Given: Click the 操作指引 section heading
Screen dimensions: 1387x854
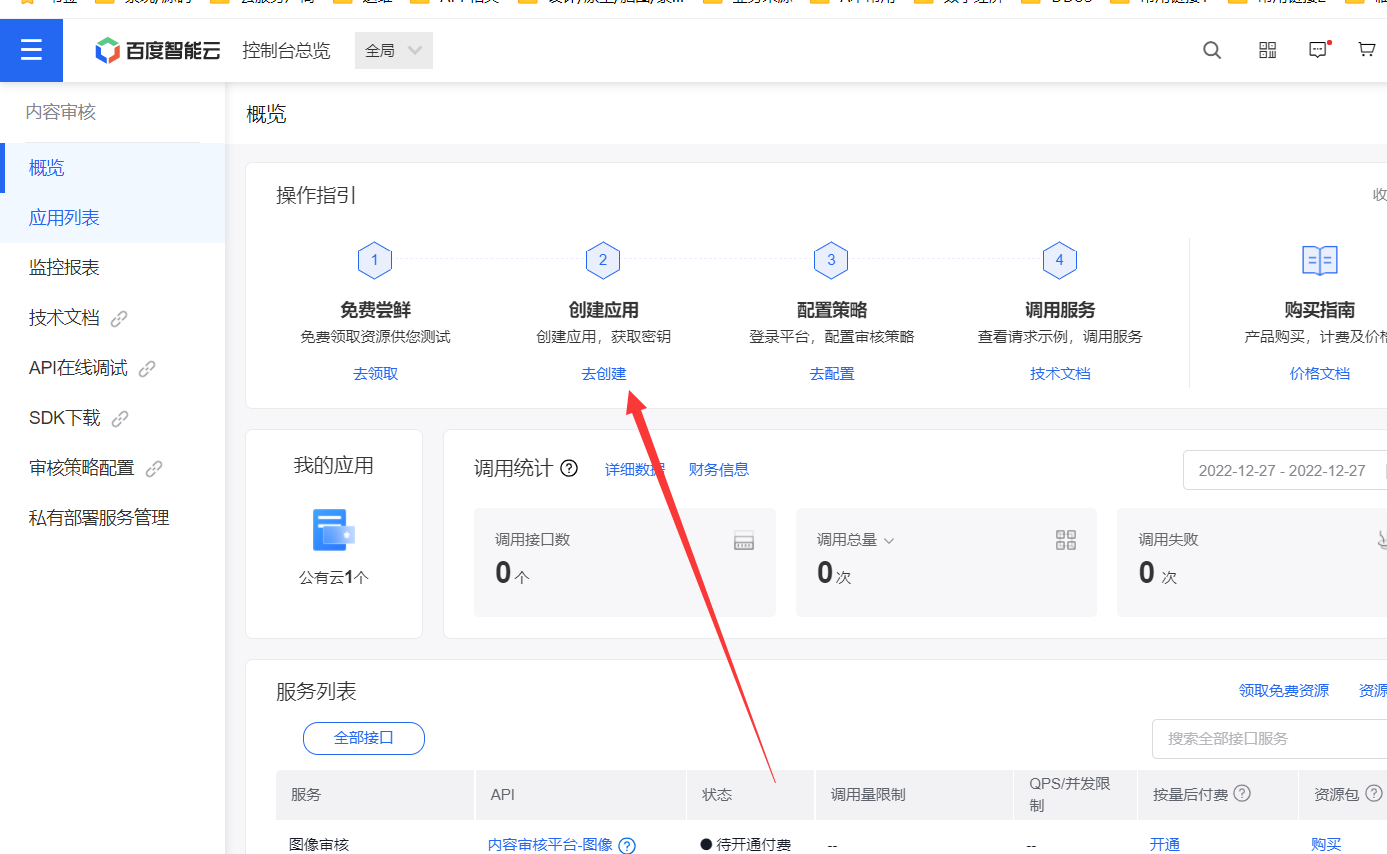Looking at the screenshot, I should point(316,196).
